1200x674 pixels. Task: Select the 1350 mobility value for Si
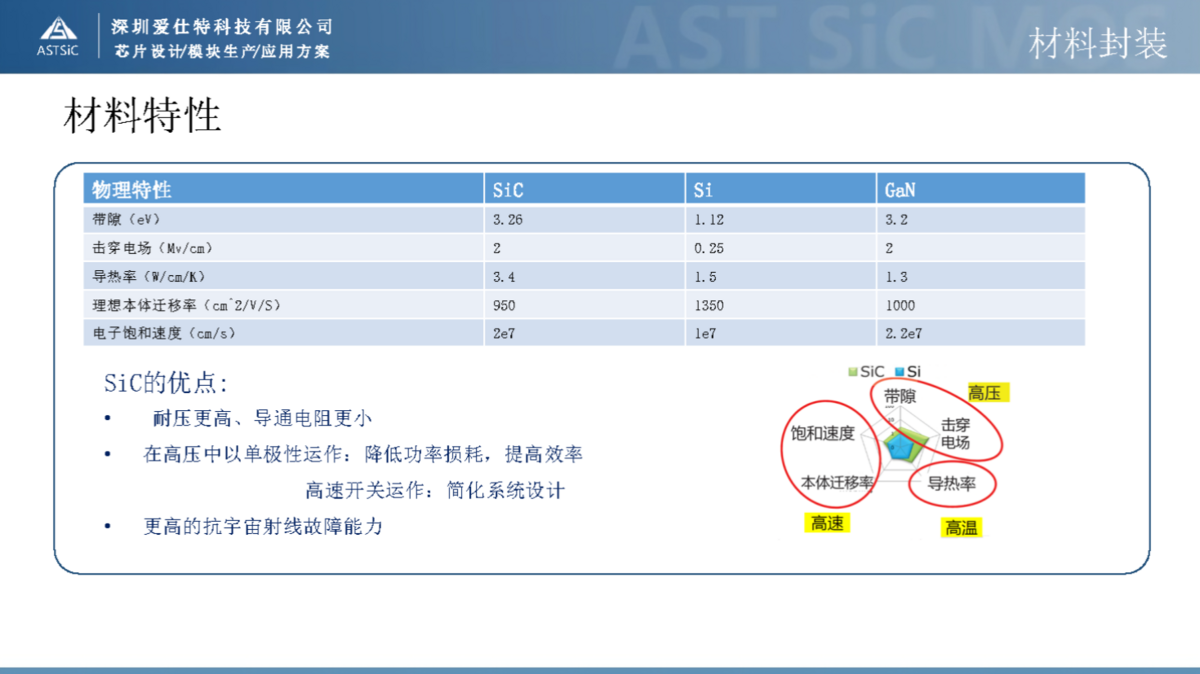708,305
